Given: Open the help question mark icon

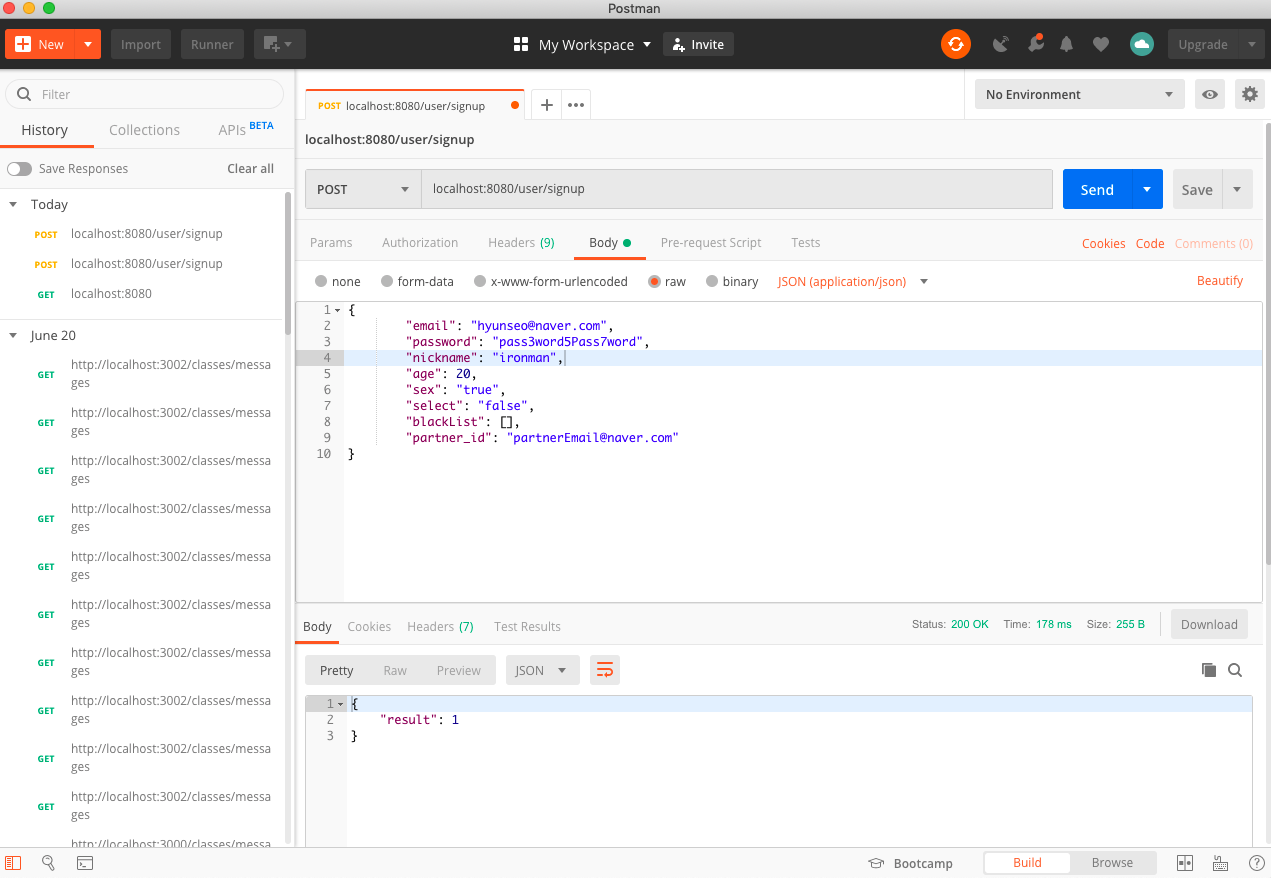Looking at the screenshot, I should coord(1257,862).
